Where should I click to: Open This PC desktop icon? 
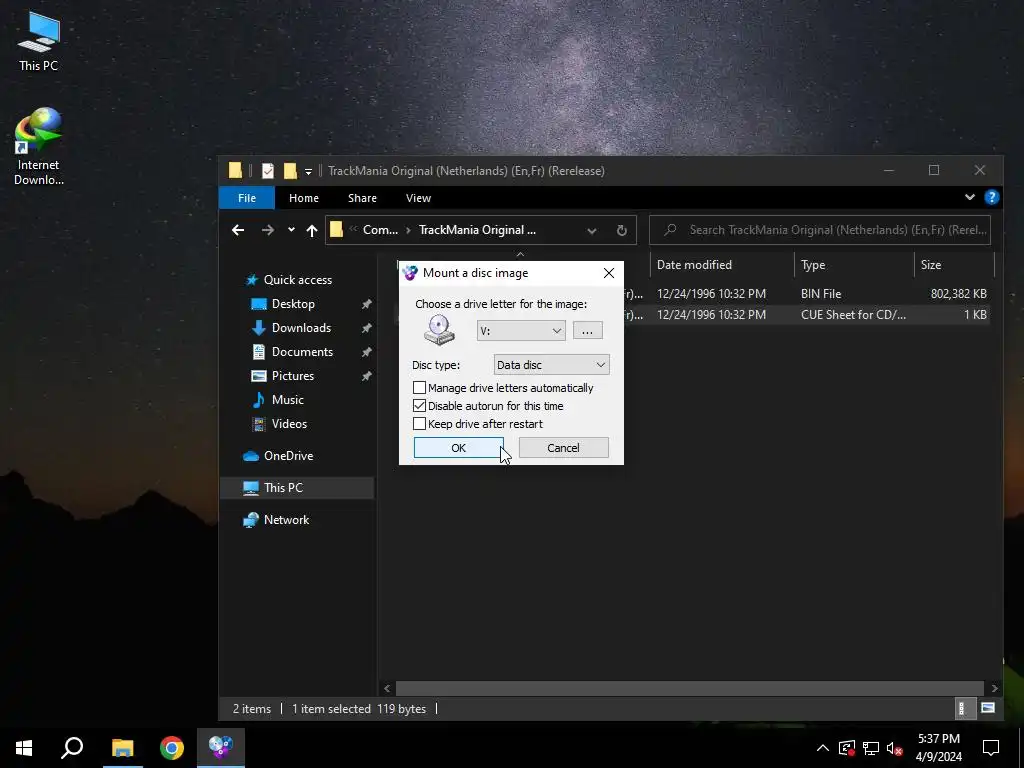[39, 40]
